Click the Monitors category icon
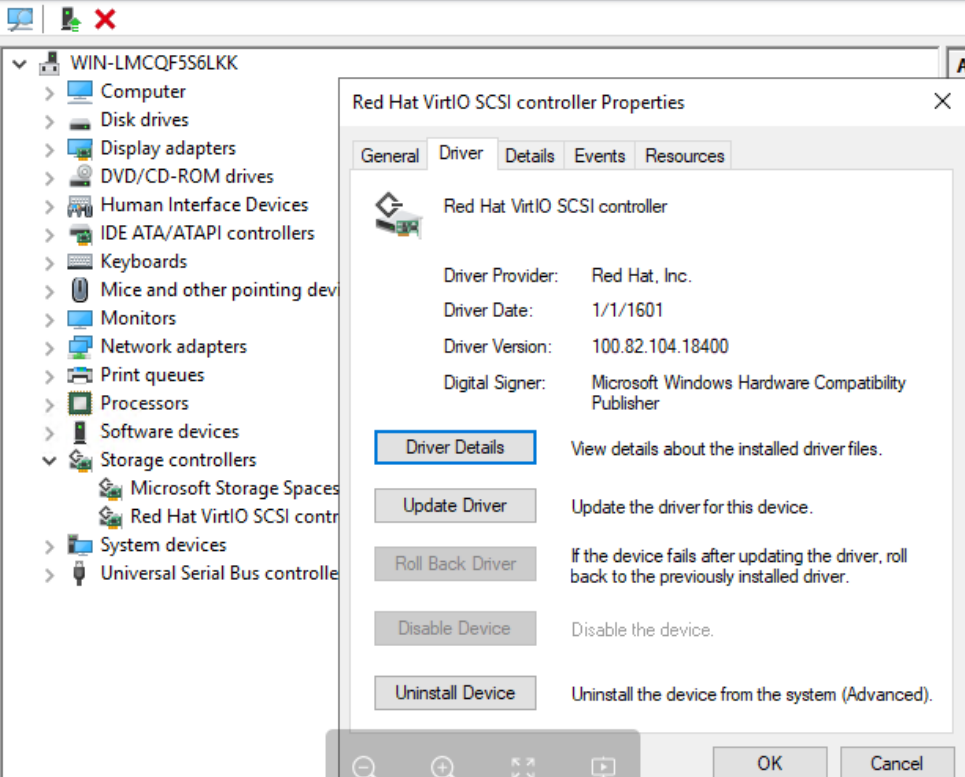This screenshot has height=777, width=965. click(80, 319)
